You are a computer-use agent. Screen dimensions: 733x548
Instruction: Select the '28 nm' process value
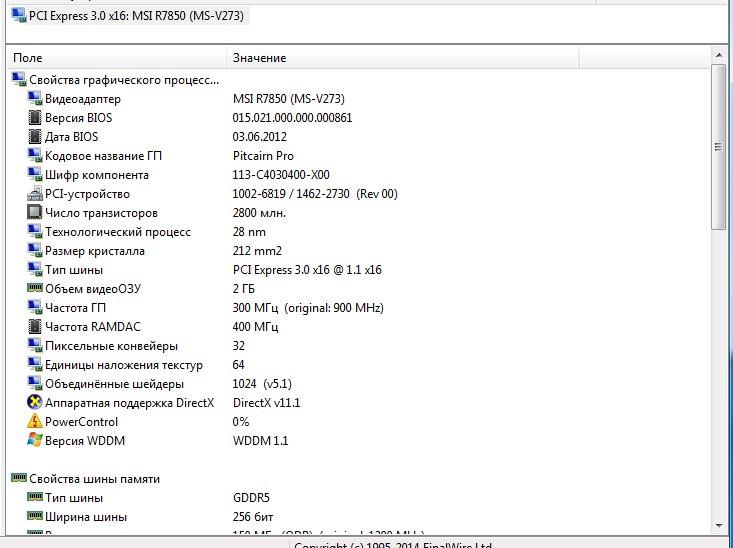pyautogui.click(x=249, y=232)
